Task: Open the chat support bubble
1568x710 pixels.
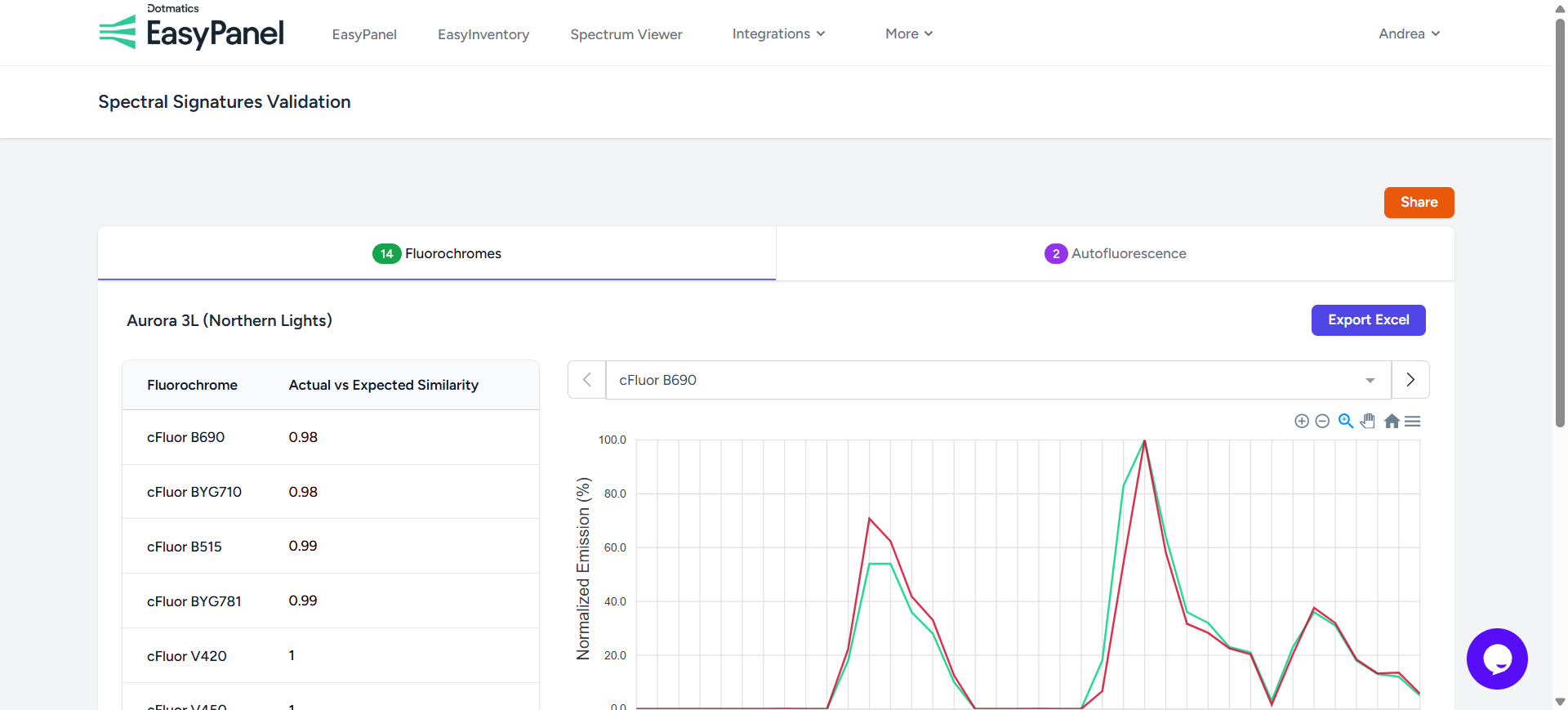Action: tap(1496, 659)
